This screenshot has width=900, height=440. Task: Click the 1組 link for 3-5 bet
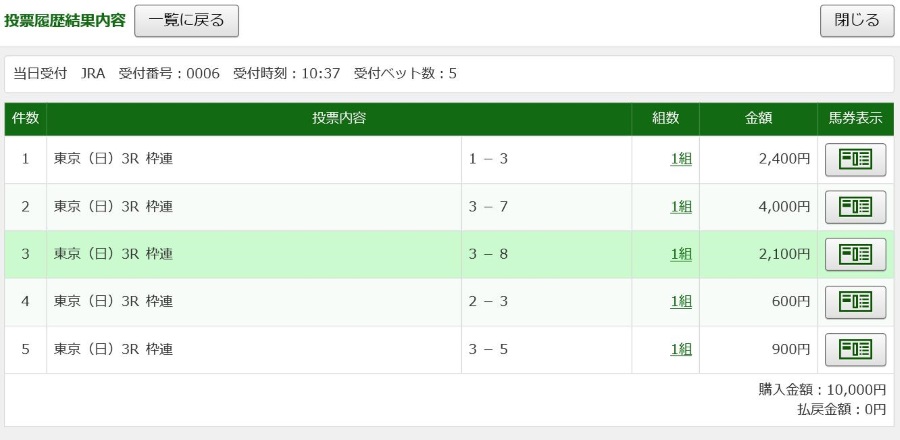[681, 349]
